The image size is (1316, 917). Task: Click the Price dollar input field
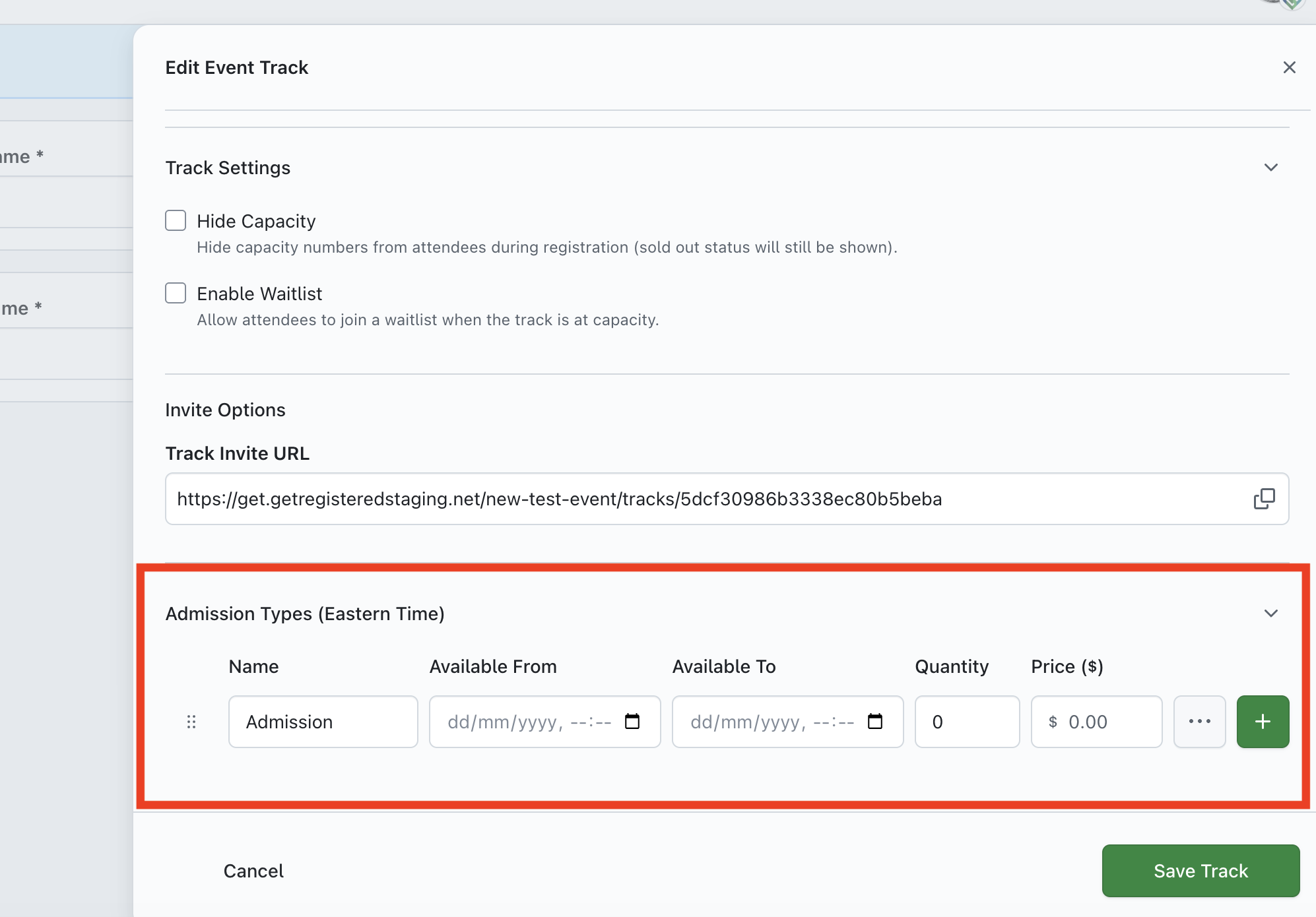coord(1109,722)
